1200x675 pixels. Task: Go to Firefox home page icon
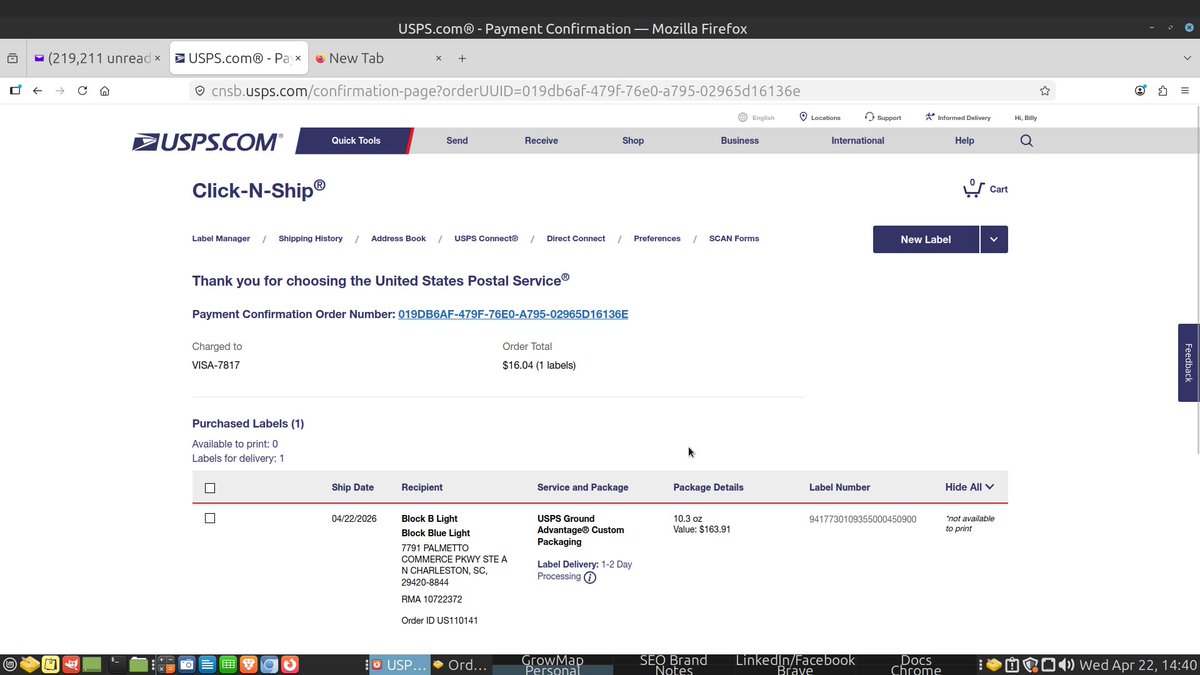(x=105, y=90)
